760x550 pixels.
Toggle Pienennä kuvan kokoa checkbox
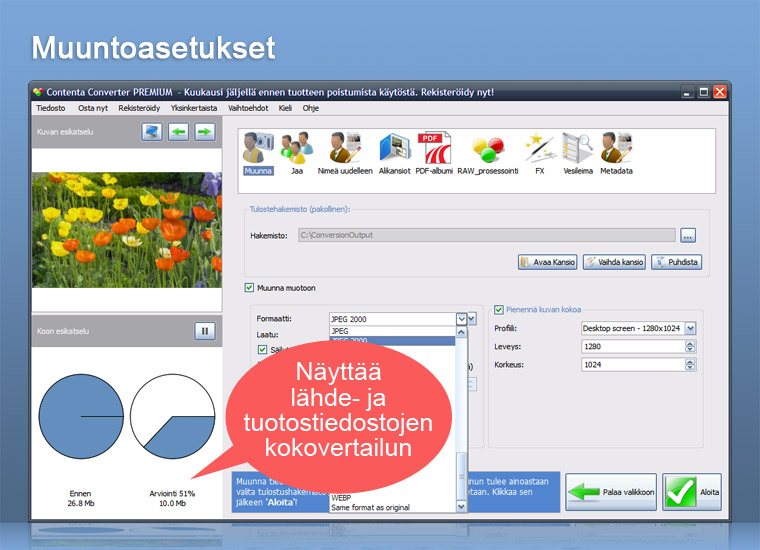tap(498, 309)
